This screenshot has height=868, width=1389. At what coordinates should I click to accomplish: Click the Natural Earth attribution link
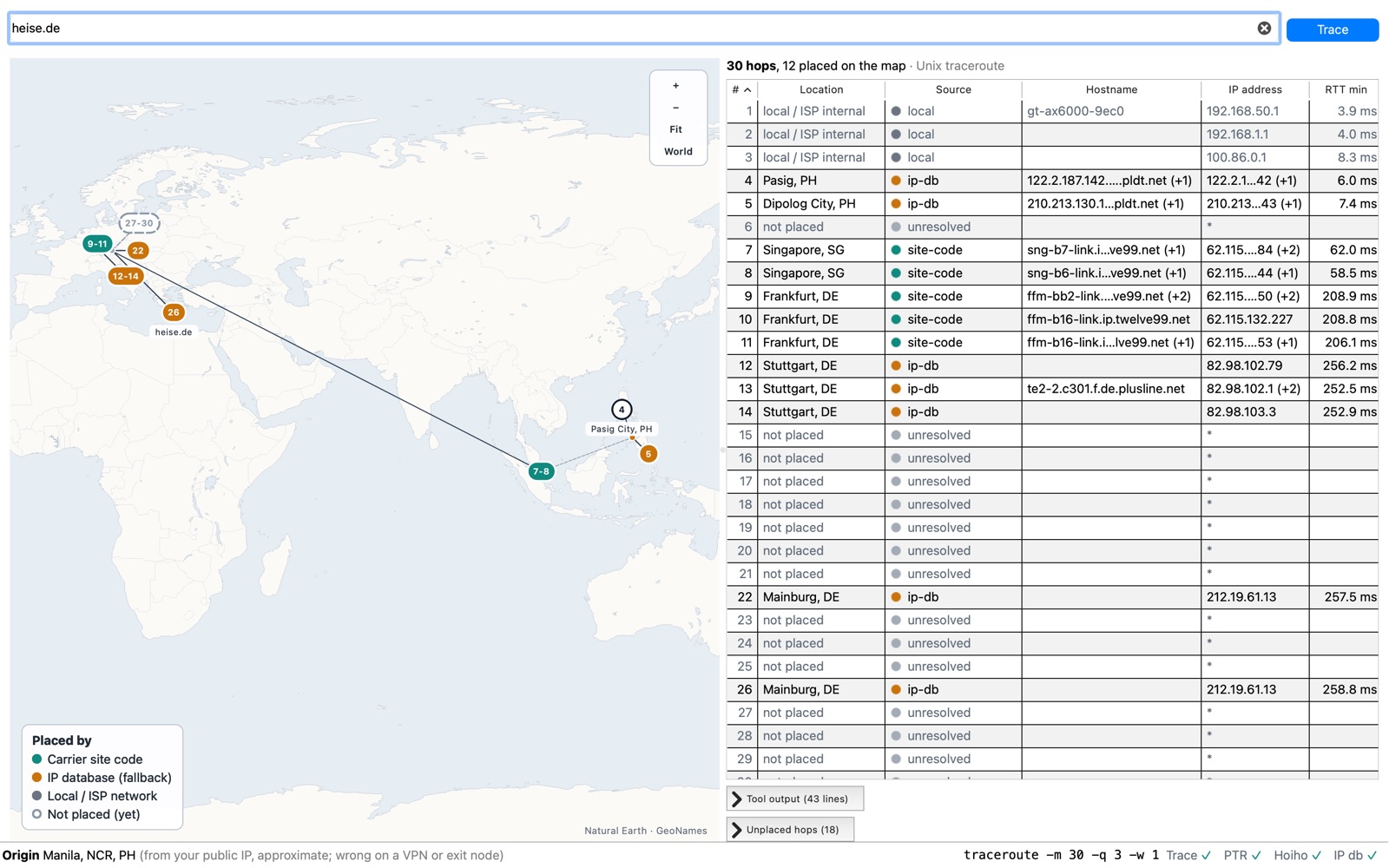click(x=616, y=831)
